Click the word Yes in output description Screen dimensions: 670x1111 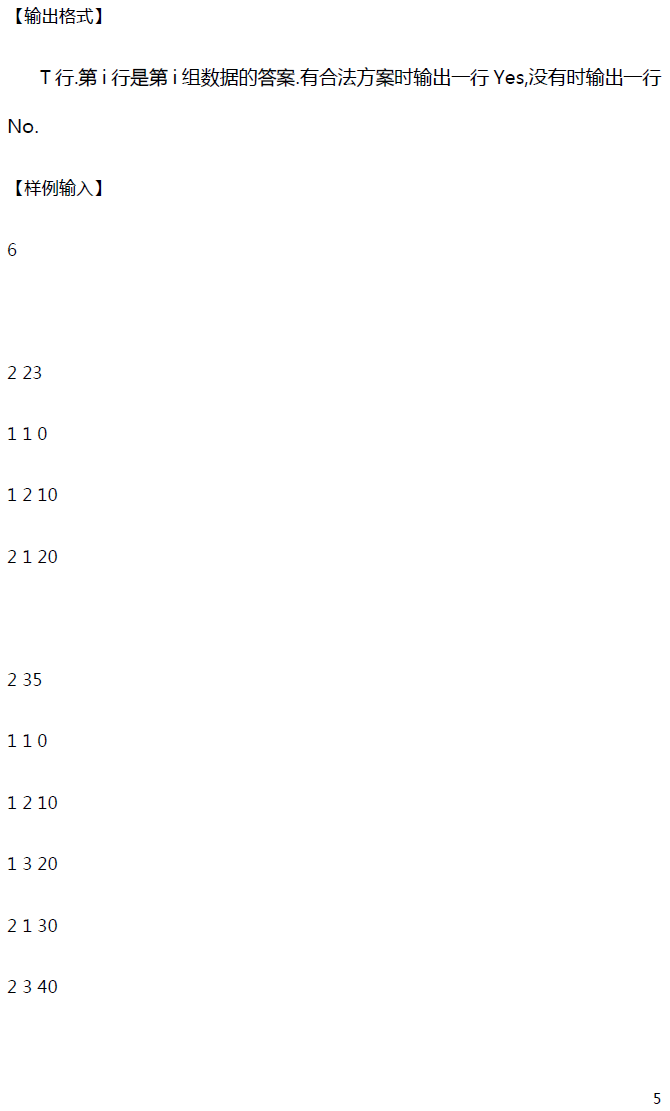[509, 77]
